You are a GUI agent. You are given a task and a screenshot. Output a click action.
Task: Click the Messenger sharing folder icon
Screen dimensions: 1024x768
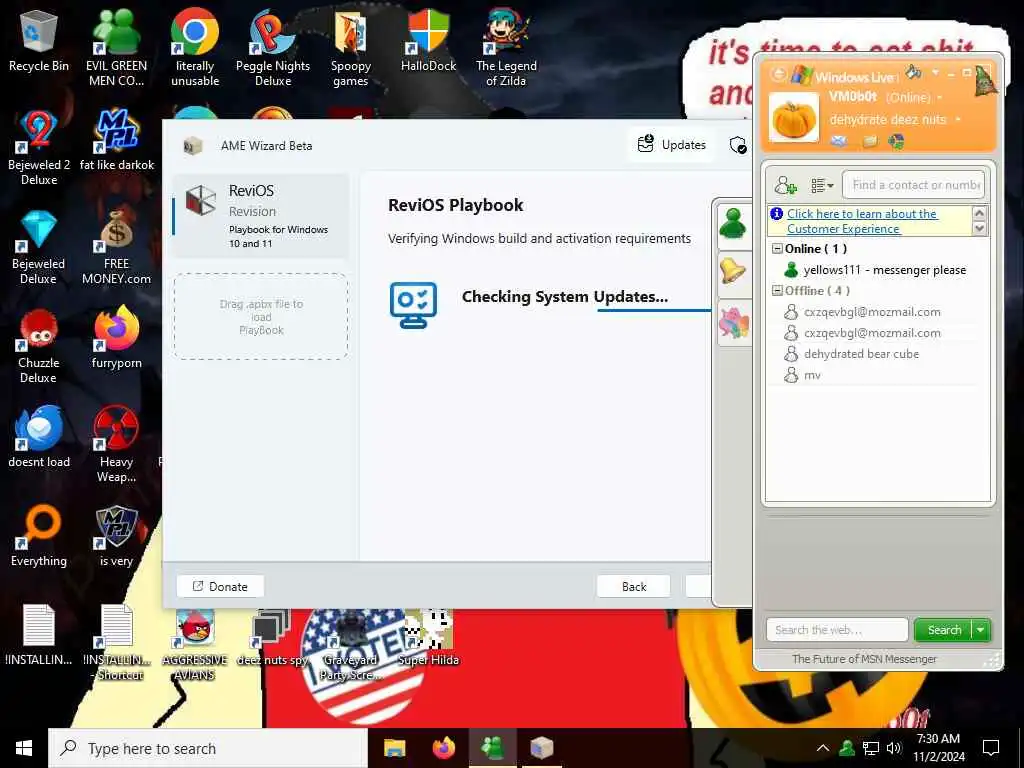[x=869, y=141]
